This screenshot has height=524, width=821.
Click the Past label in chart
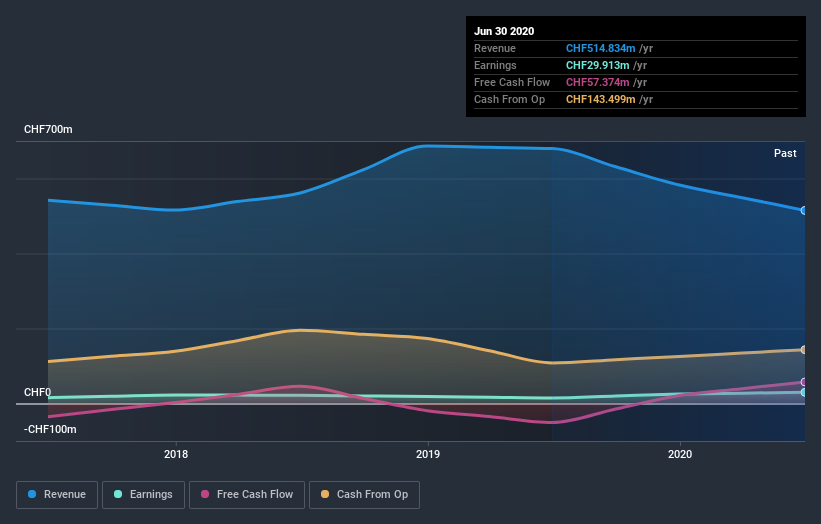point(785,153)
